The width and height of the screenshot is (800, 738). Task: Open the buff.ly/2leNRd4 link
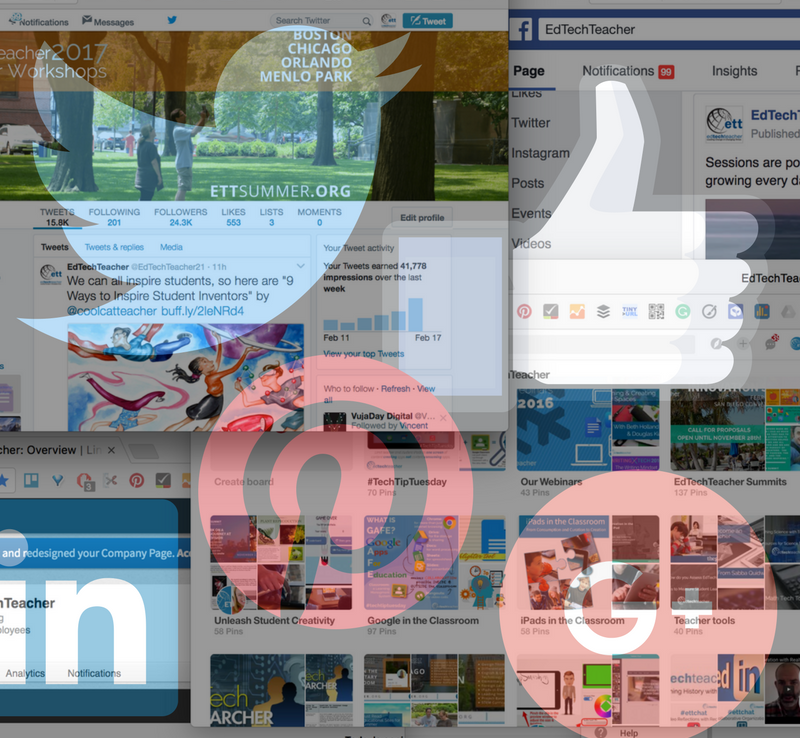click(203, 311)
